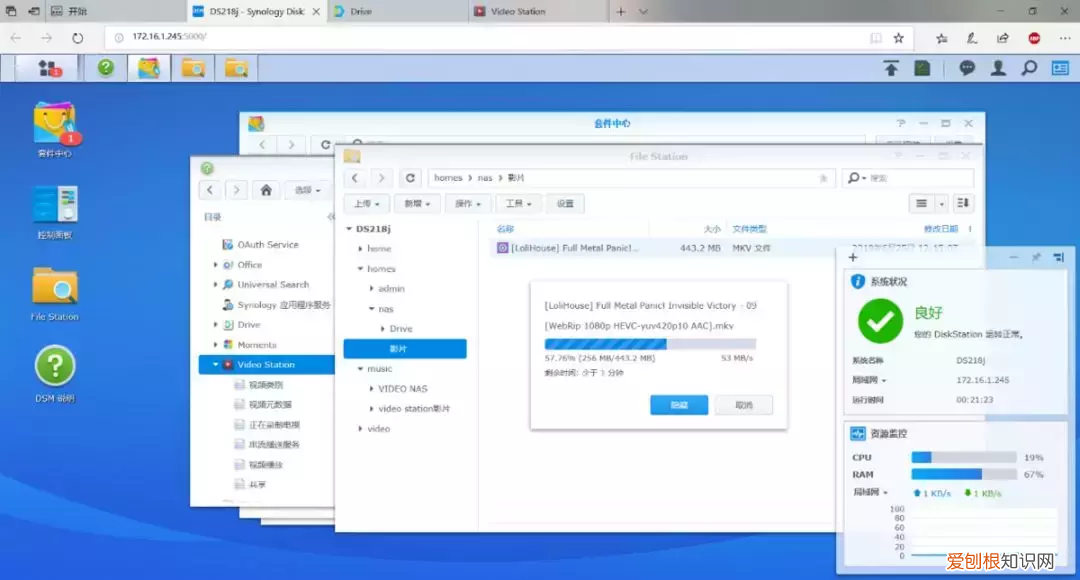Launch DSM Help from desktop

pos(55,367)
